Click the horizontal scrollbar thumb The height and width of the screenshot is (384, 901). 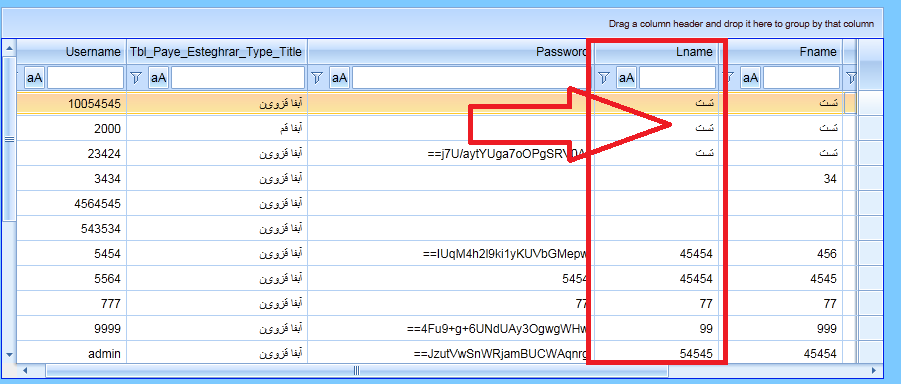click(356, 371)
